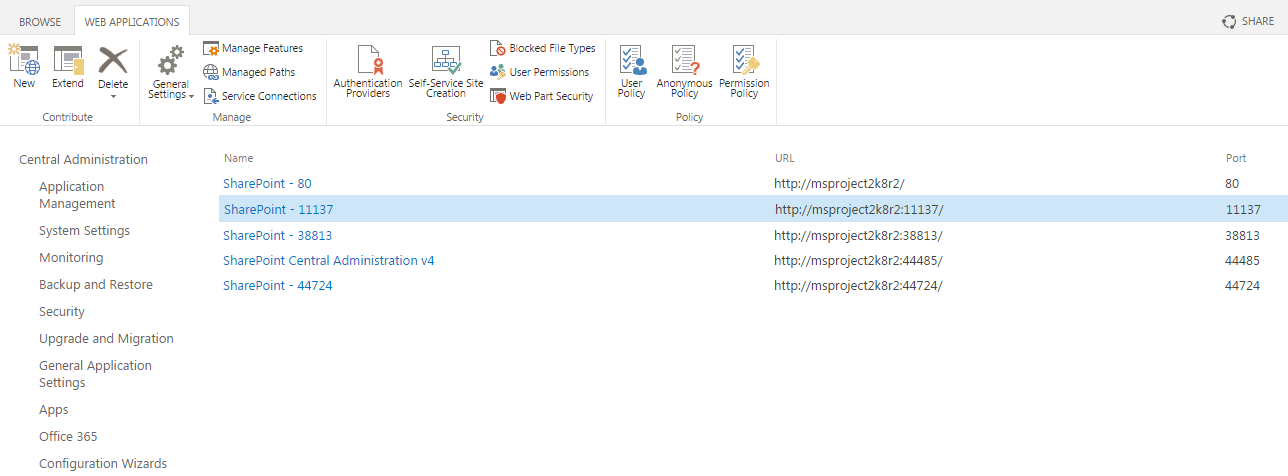The image size is (1288, 476).
Task: Click the Port column header
Action: pos(1236,158)
